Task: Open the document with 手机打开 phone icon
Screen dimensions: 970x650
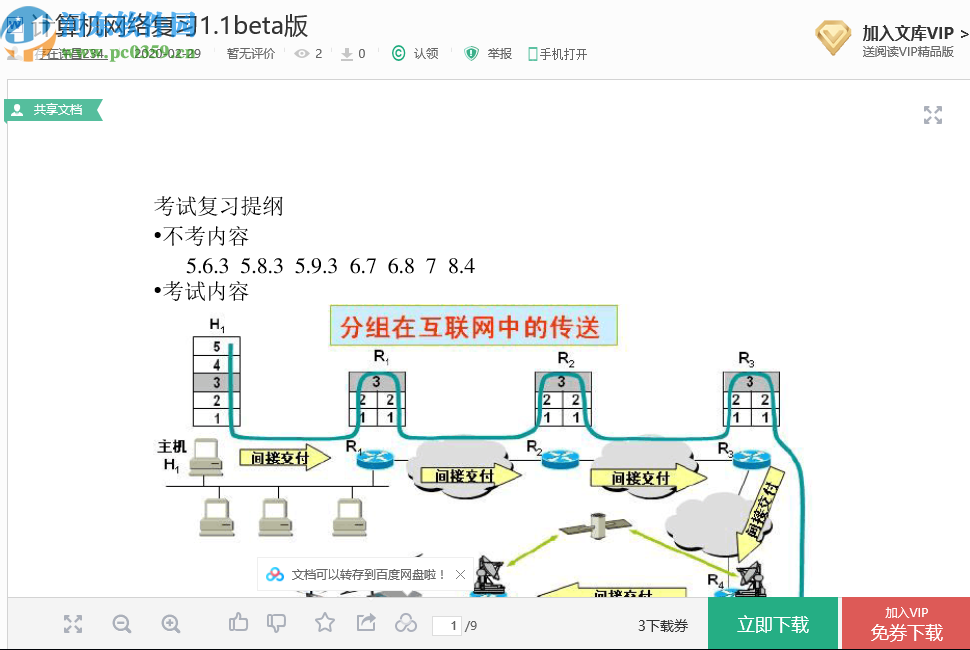Action: point(557,55)
